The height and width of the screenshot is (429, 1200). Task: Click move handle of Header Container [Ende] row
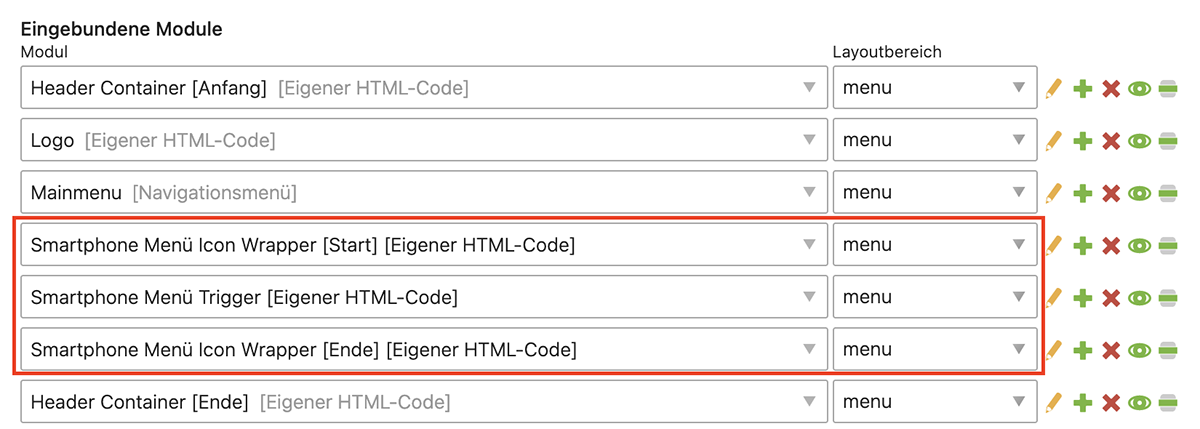click(x=1167, y=403)
